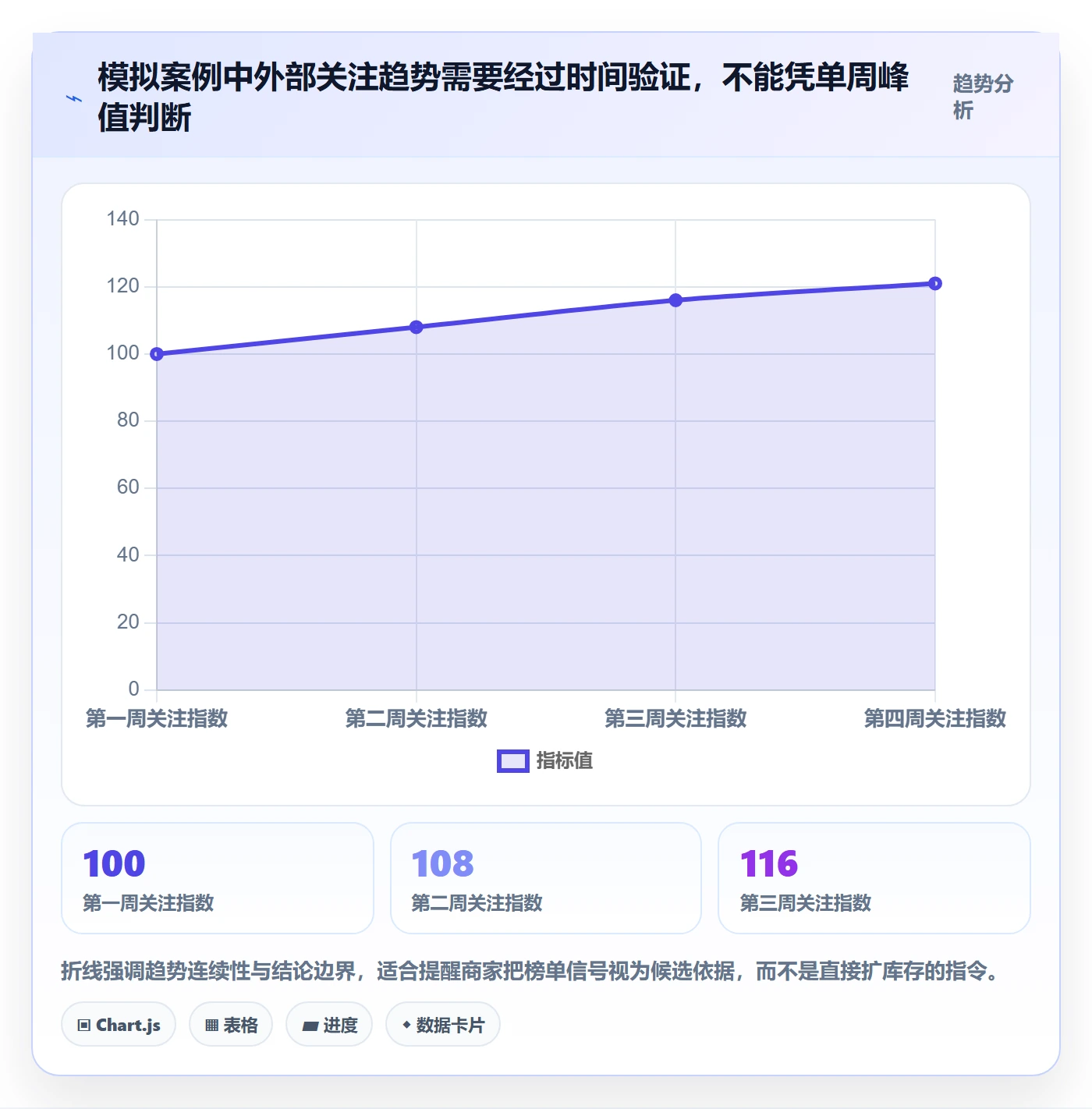Click the chart title starting with 模拟案例中外部关注趋势
Screen dimensions: 1092x1109
503,97
